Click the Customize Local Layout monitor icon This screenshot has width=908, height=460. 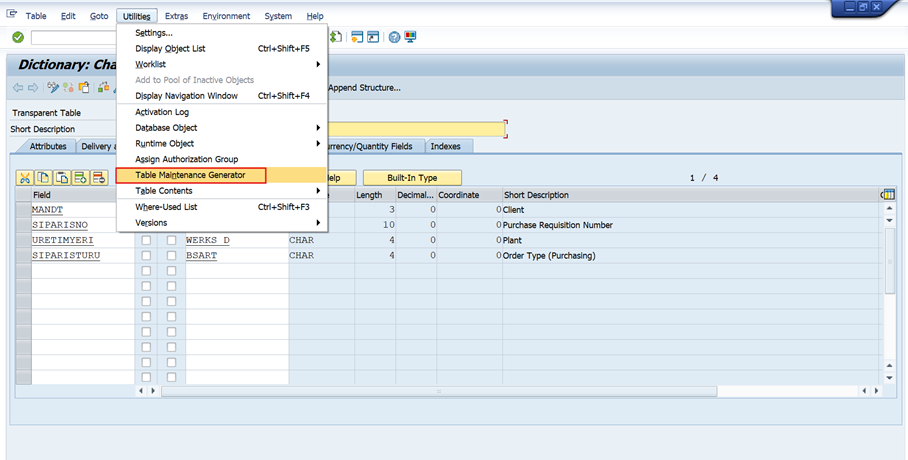click(410, 37)
